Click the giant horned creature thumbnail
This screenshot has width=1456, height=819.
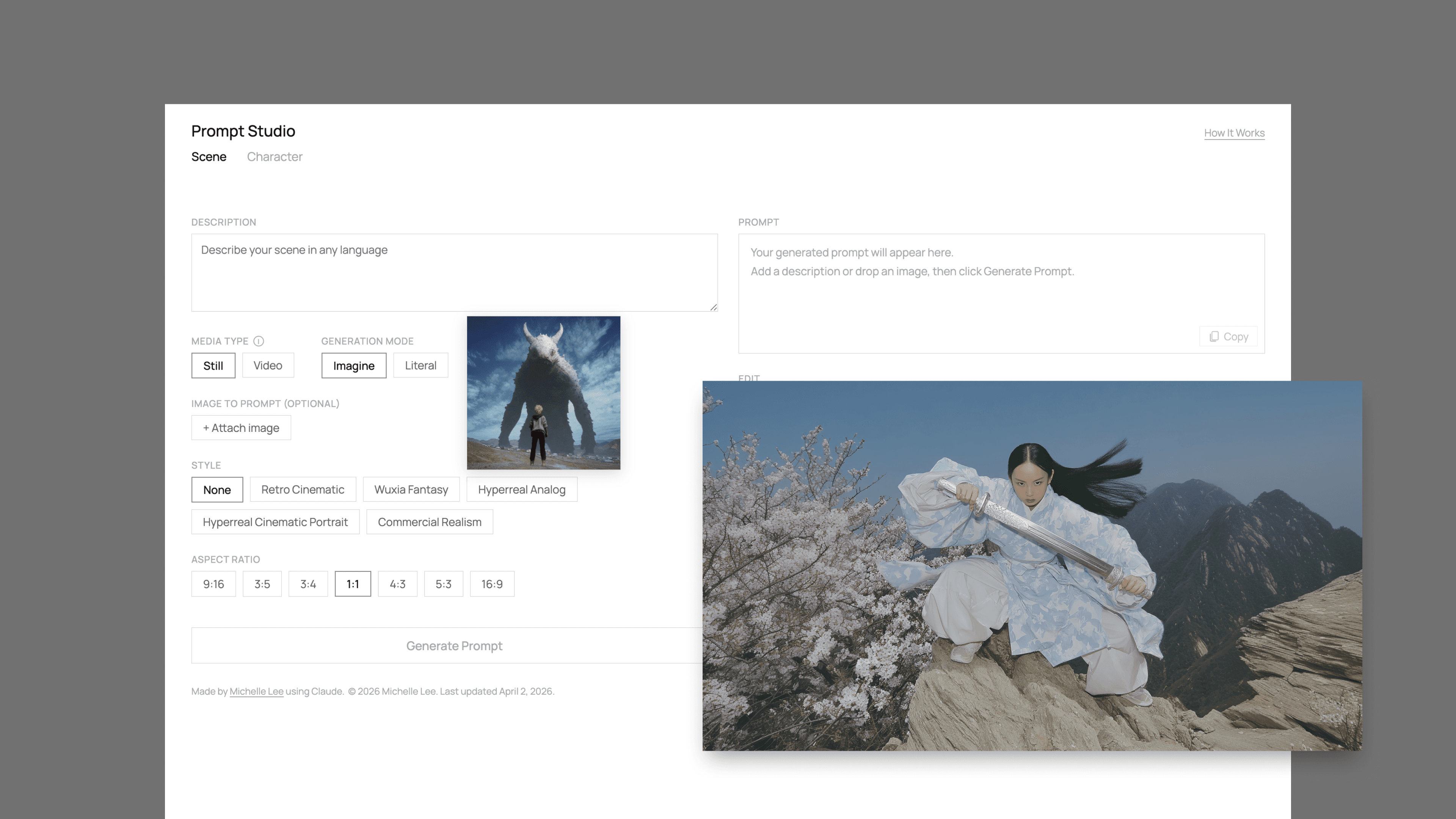pos(543,393)
